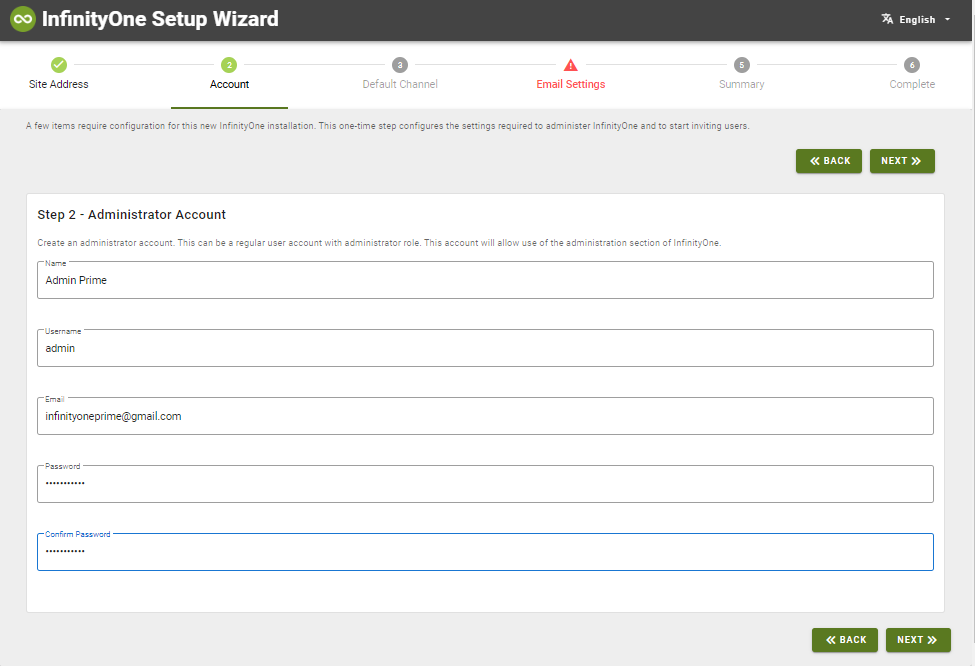
Task: Click the step 6 Complete circle icon
Action: point(912,65)
